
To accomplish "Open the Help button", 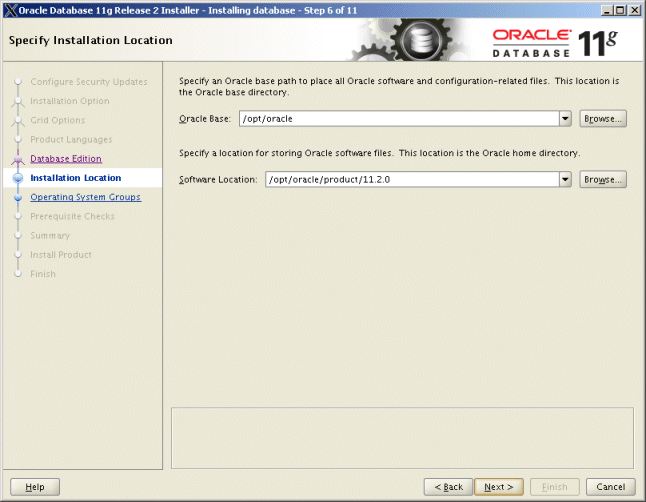I will pyautogui.click(x=35, y=487).
